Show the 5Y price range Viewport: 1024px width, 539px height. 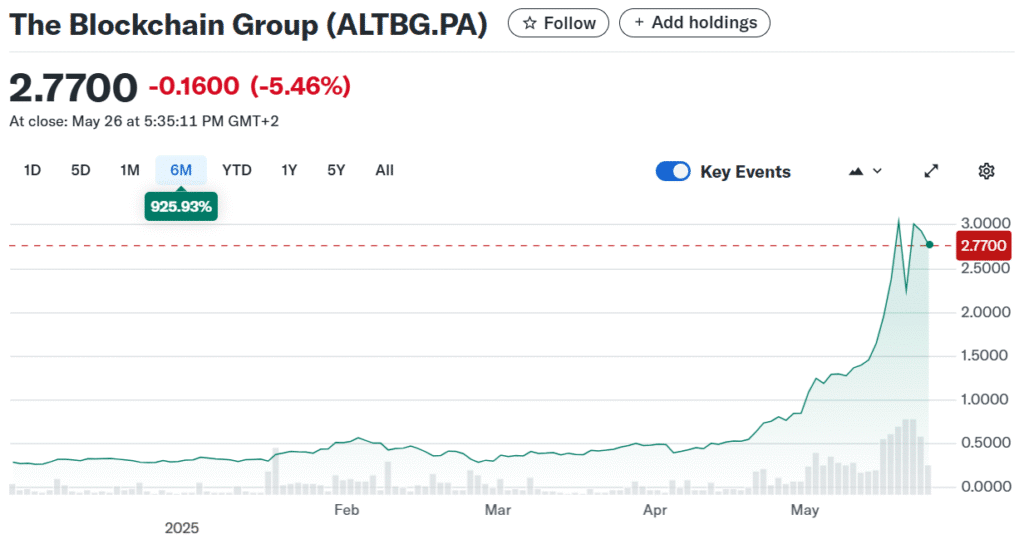click(336, 170)
